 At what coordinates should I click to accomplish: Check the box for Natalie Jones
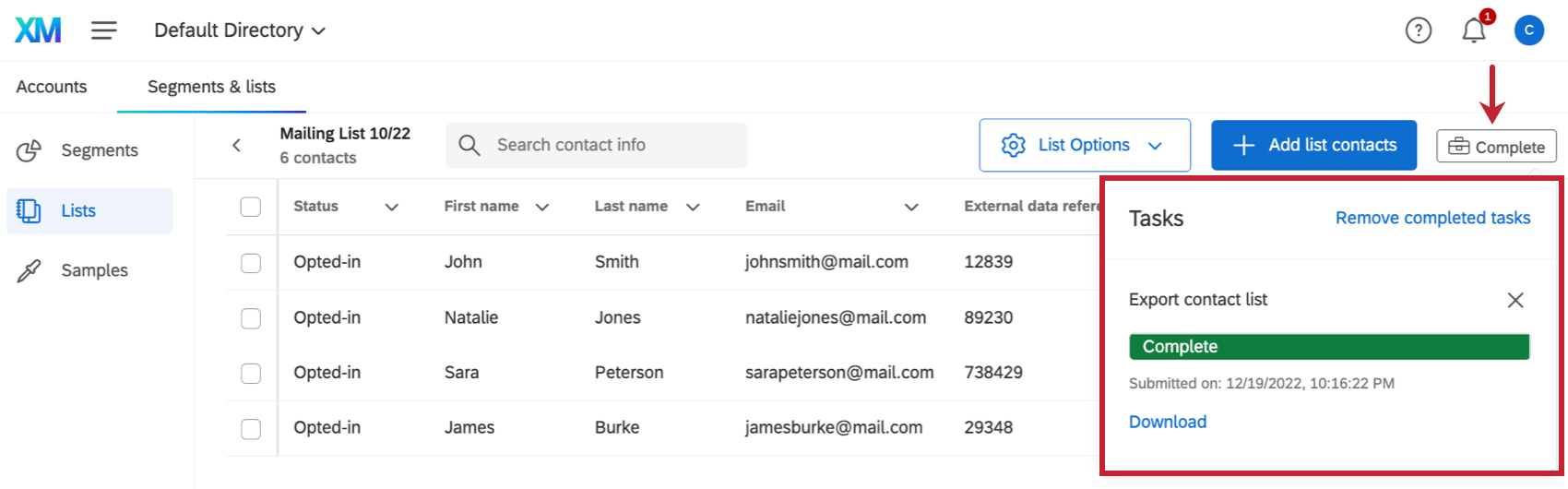click(x=251, y=318)
